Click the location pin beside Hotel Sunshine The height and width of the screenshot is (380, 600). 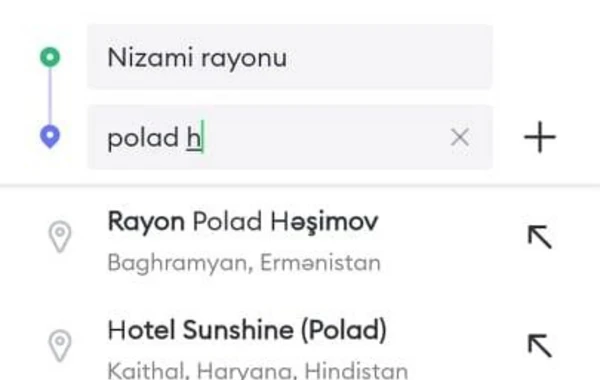(x=60, y=346)
